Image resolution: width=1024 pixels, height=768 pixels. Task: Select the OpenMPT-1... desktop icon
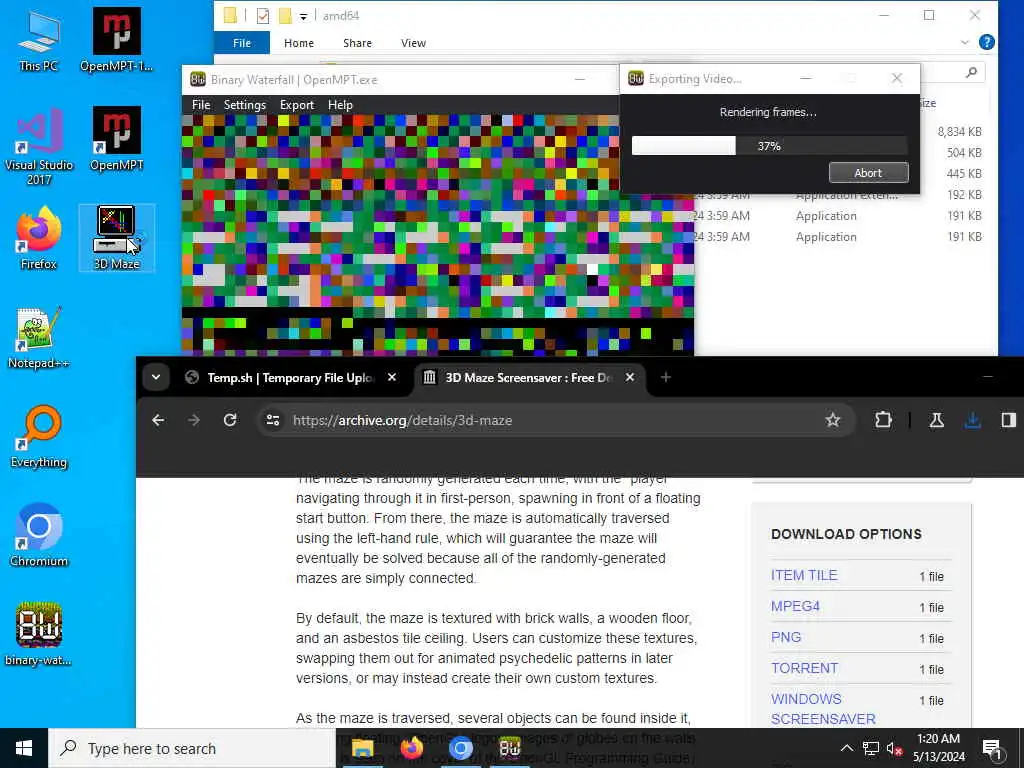(116, 40)
